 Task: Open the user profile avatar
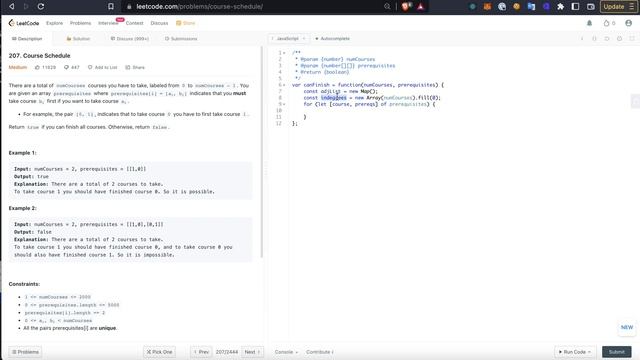tap(629, 23)
